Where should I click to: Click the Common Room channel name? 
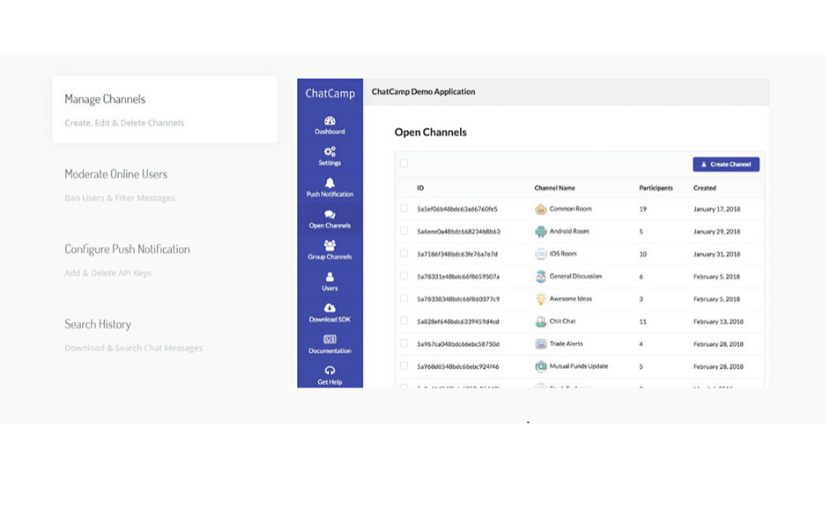[x=570, y=209]
